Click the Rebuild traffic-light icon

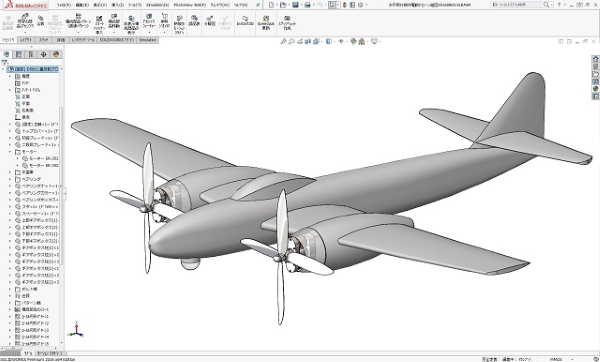click(345, 5)
